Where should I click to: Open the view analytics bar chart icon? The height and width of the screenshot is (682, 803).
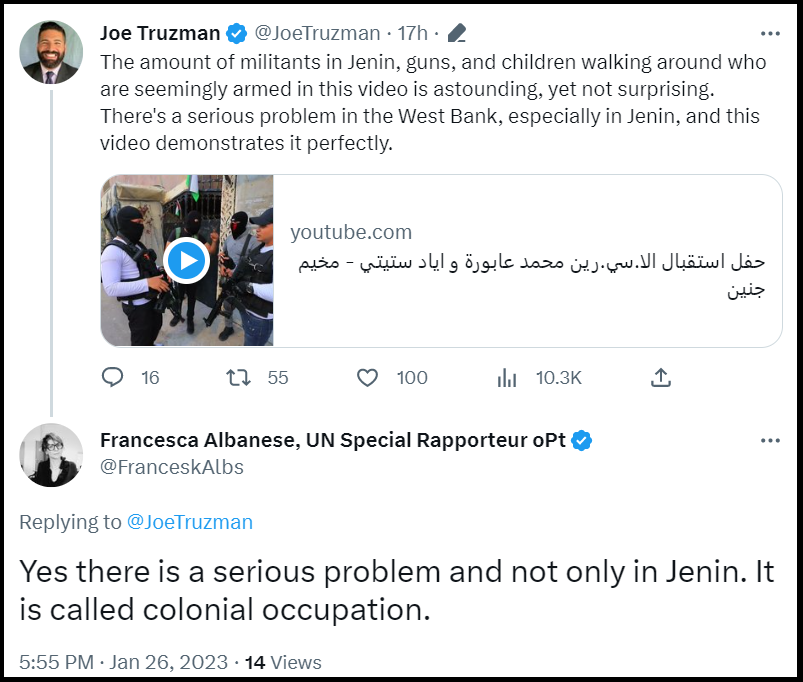(x=506, y=378)
